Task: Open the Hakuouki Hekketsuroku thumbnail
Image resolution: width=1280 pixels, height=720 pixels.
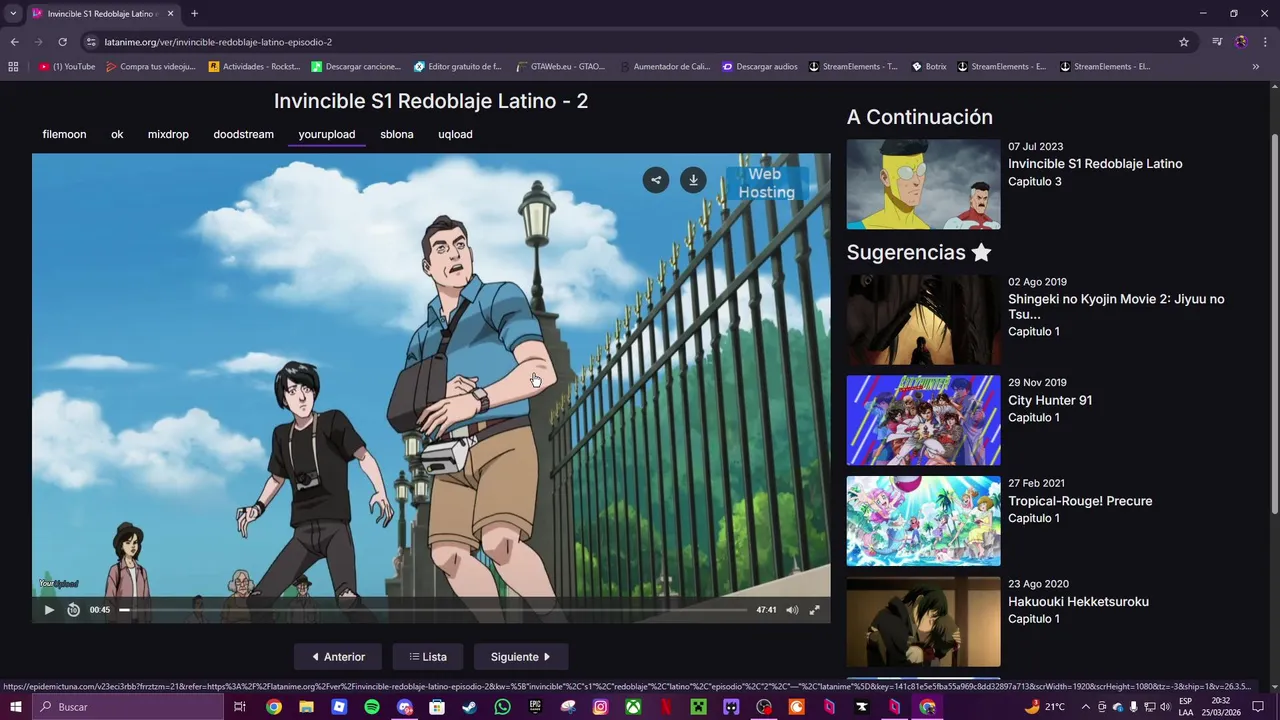Action: coord(923,622)
